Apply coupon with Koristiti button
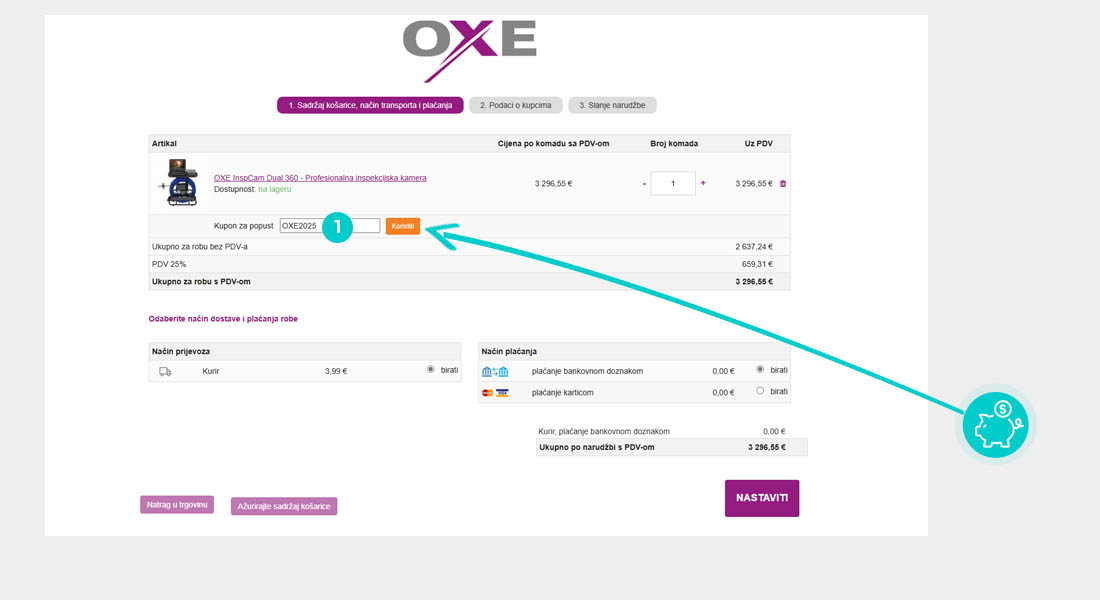 (403, 226)
